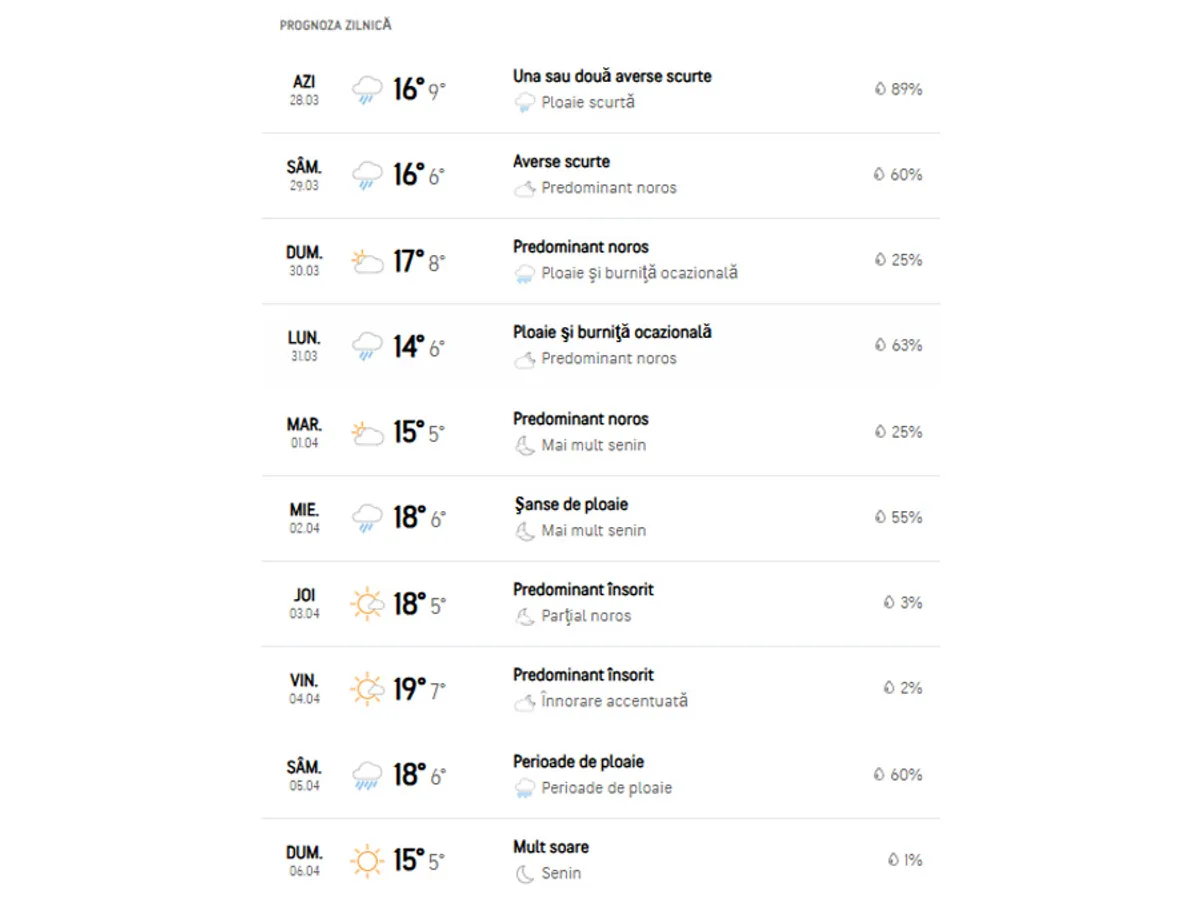Click the raindrop icon beside 89%
Viewport: 1200px width, 900px height.
[880, 89]
